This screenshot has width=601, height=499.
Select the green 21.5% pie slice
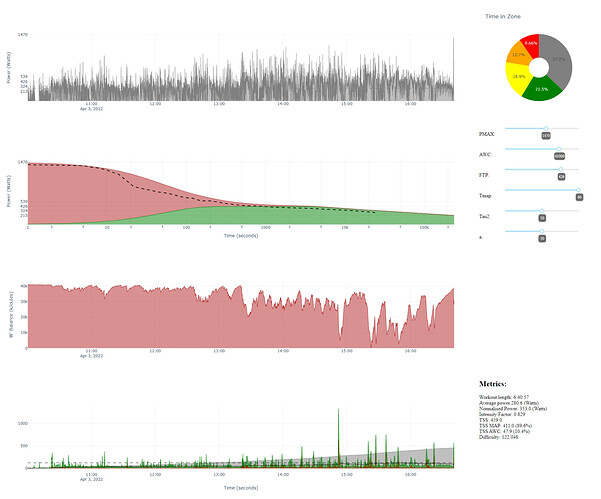[542, 89]
